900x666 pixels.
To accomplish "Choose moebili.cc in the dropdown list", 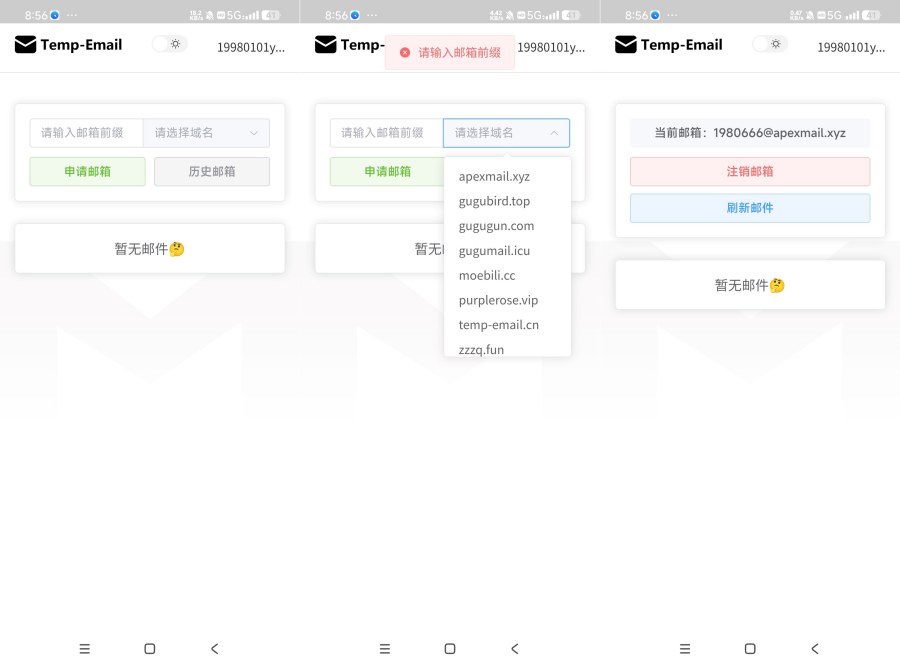I will pos(487,275).
